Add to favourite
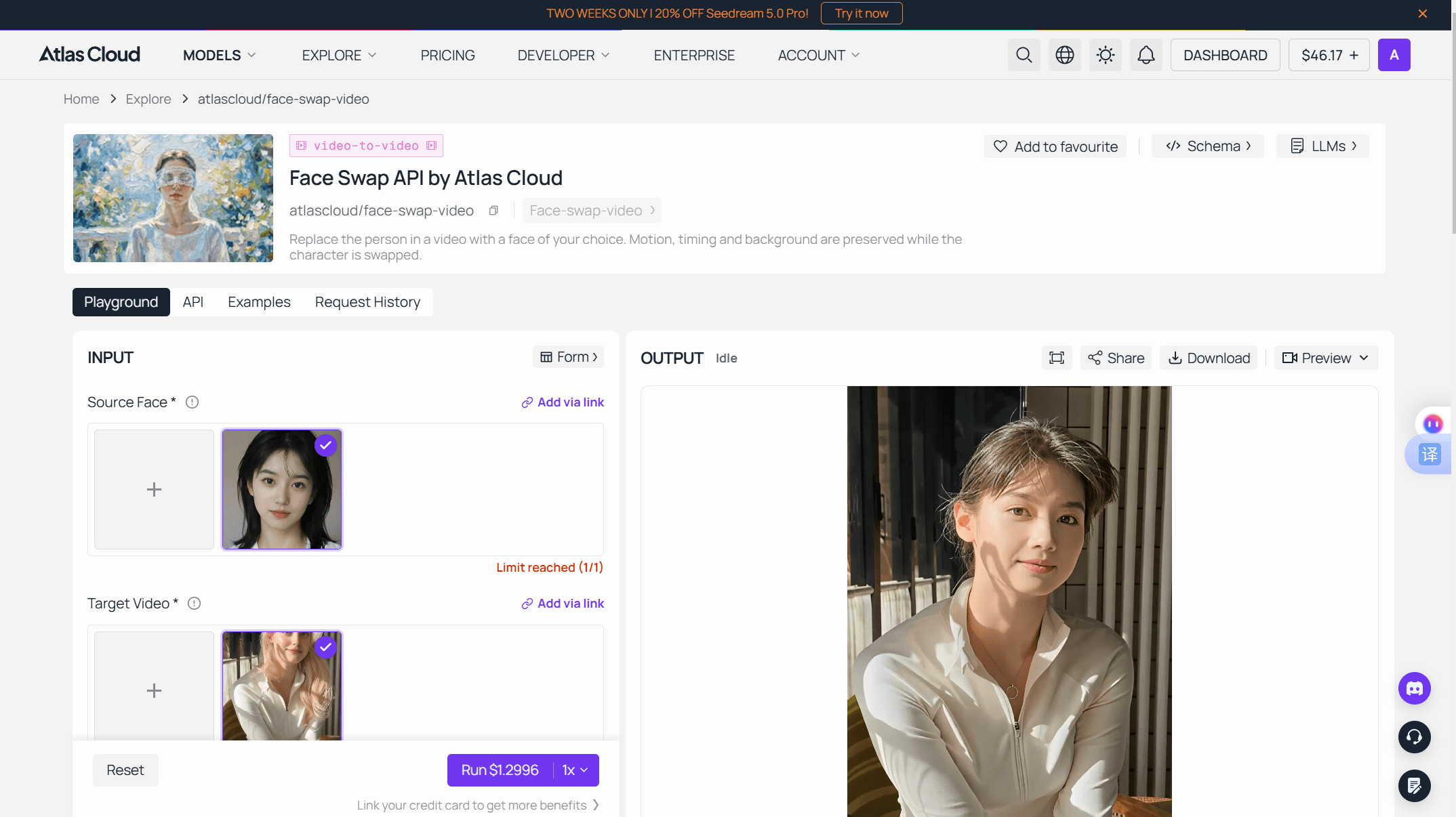The height and width of the screenshot is (817, 1456). tap(1055, 146)
